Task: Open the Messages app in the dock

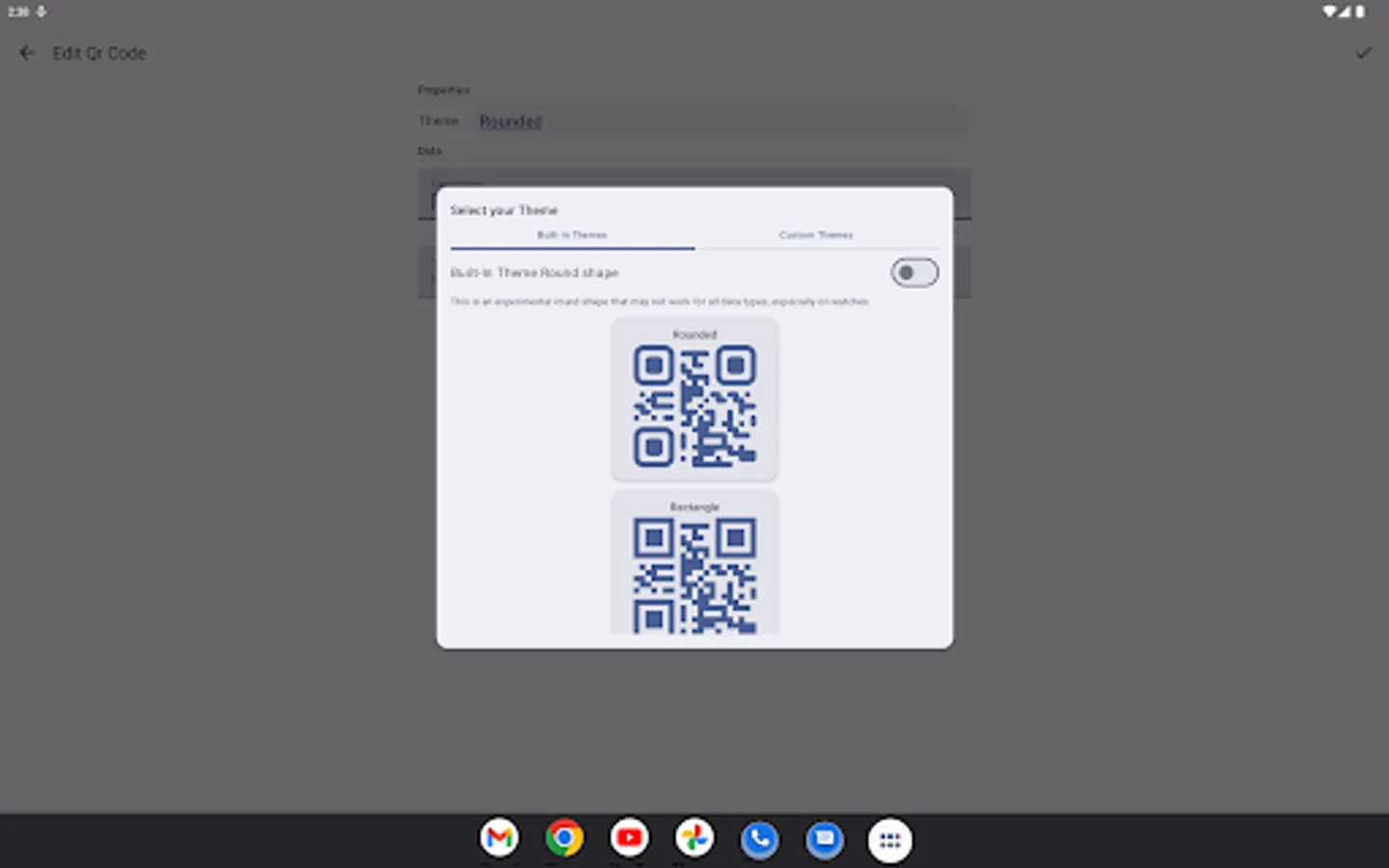Action: 825,838
